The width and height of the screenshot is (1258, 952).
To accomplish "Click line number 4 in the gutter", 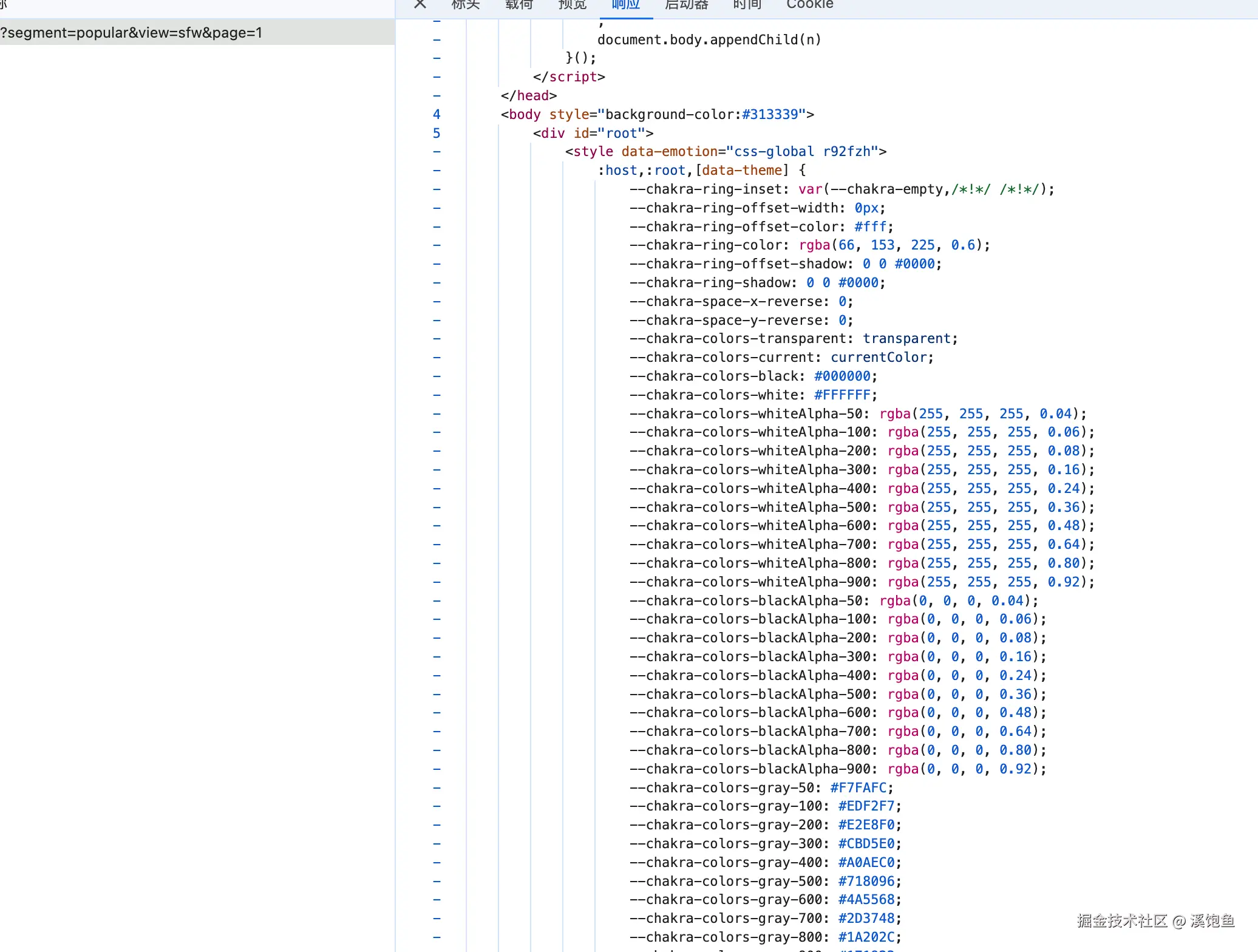I will point(437,114).
